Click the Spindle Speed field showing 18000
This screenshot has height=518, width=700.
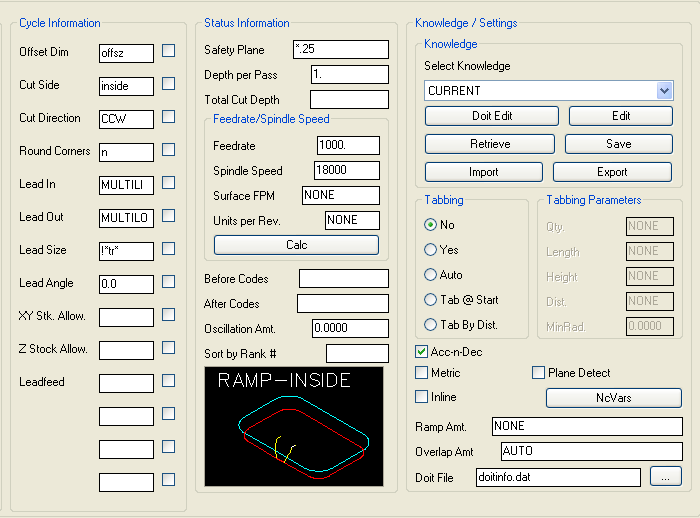347,171
